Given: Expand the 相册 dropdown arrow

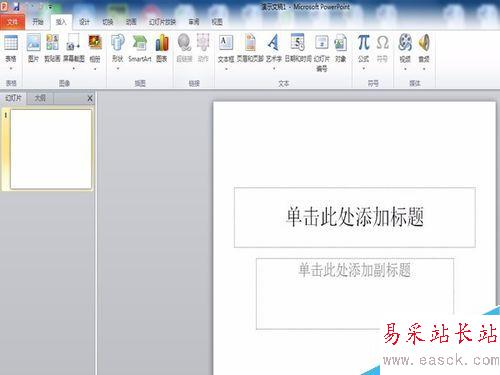Looking at the screenshot, I should 95,69.
